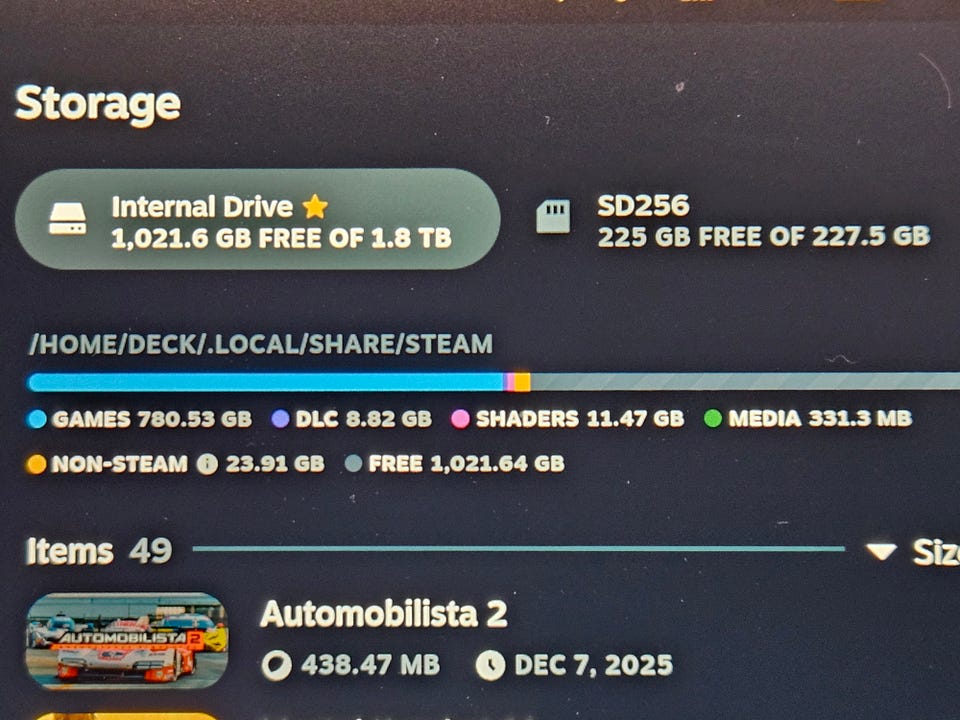Click the Automobilista 2 disk size icon
Screen dimensions: 960x720
tap(277, 665)
